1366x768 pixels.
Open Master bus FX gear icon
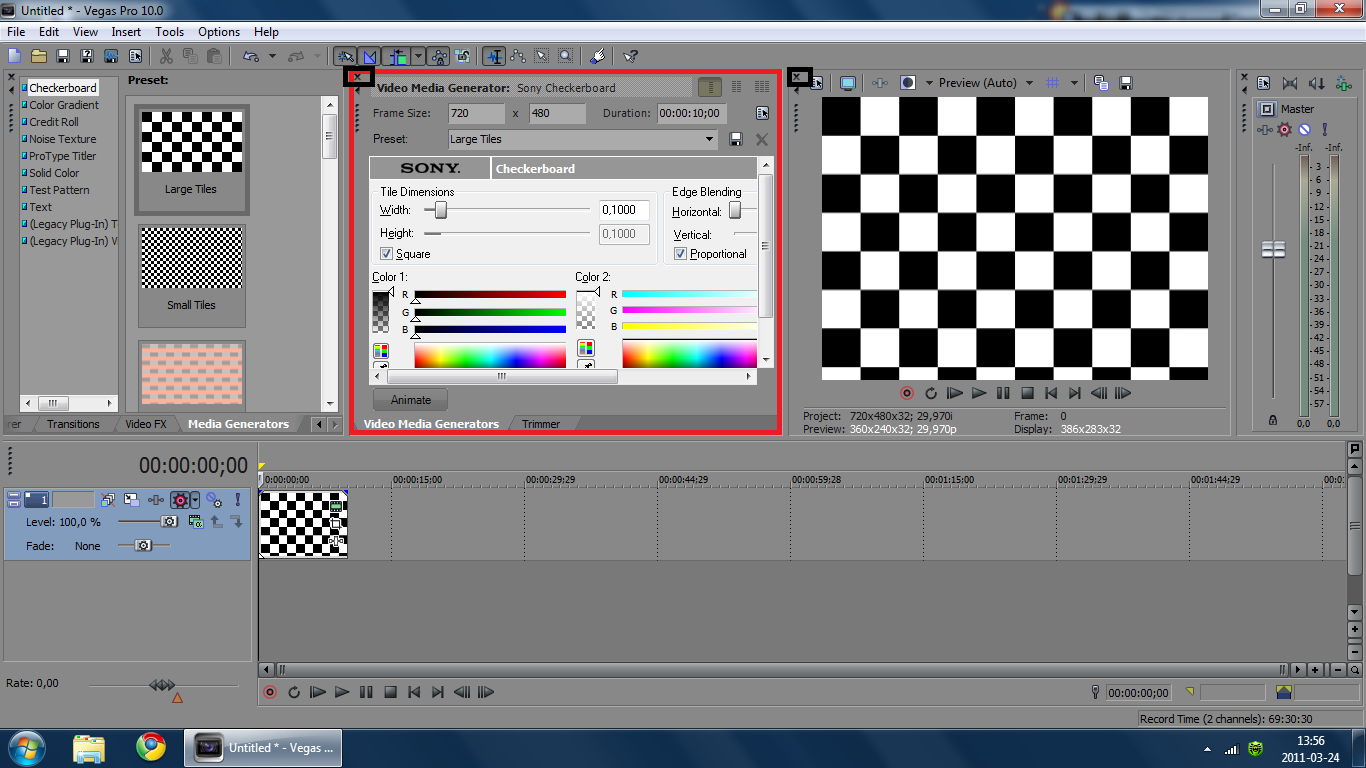(x=1286, y=130)
